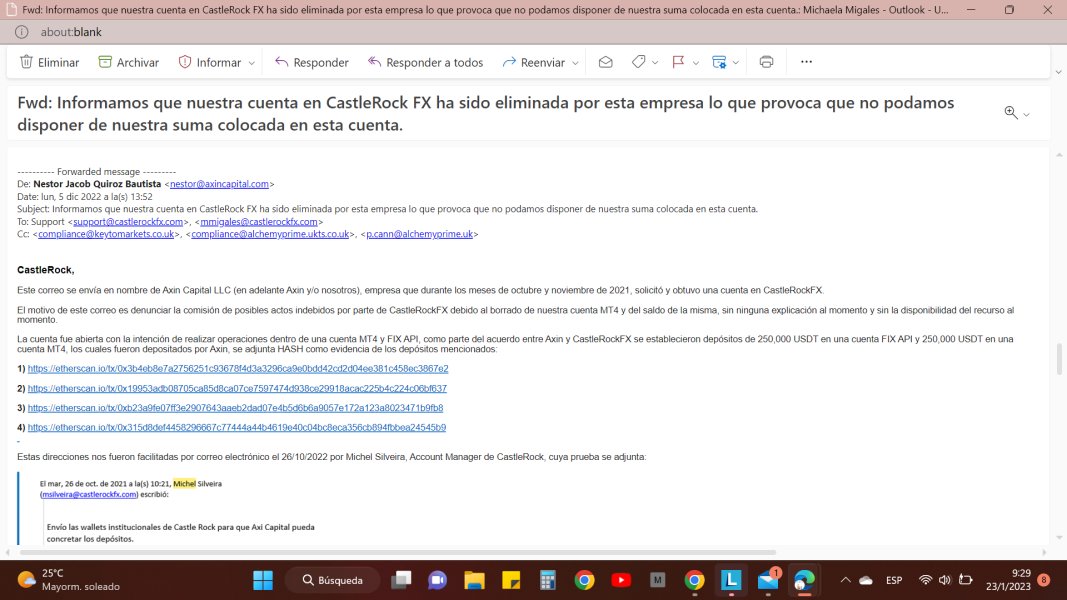Open the three-dots more actions menu

(x=806, y=62)
